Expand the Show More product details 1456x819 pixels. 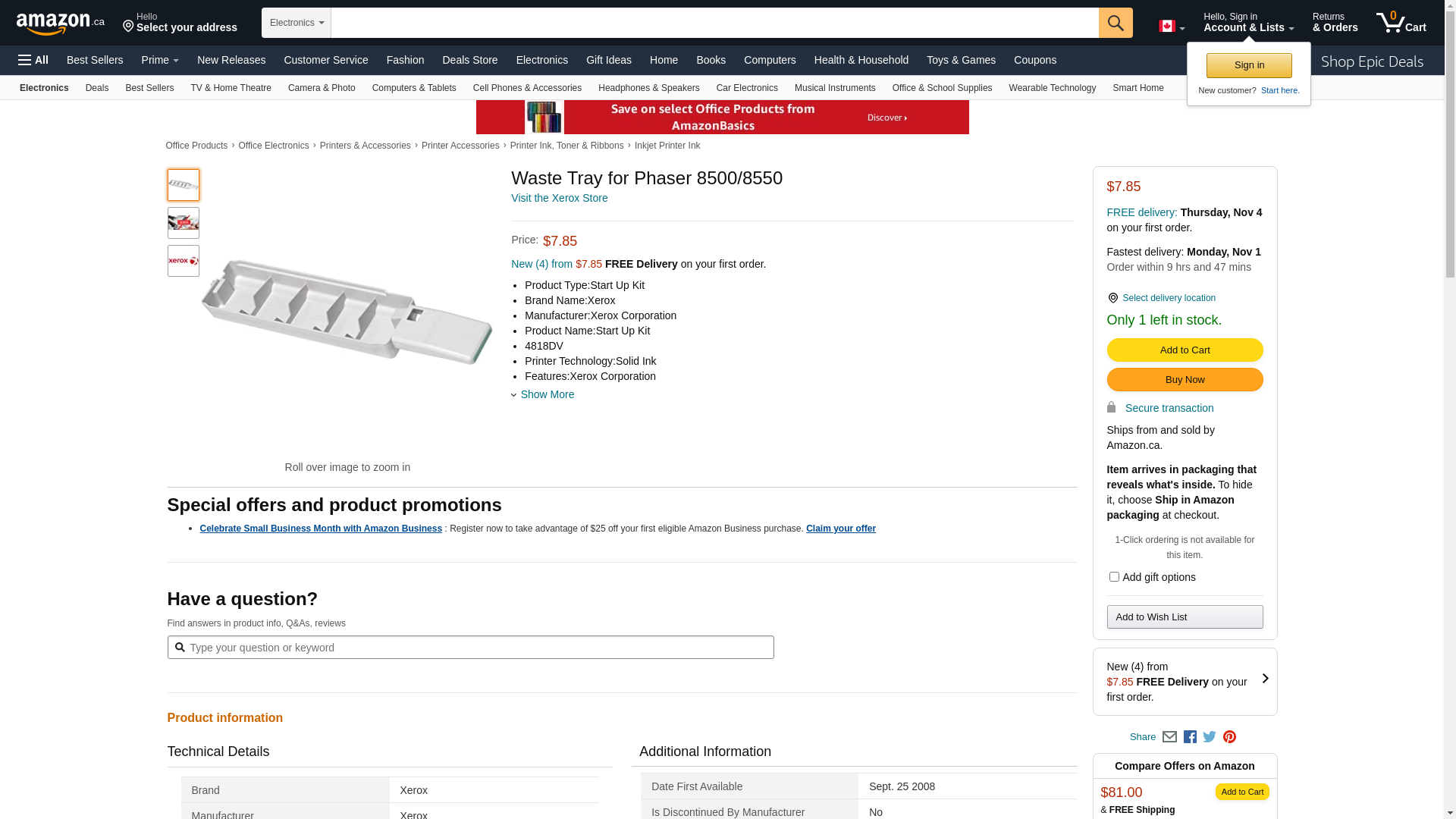[x=547, y=394]
